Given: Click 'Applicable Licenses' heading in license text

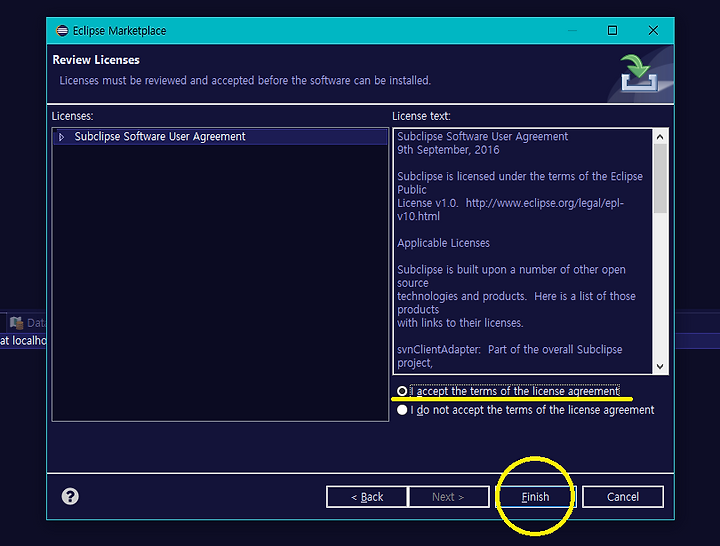Looking at the screenshot, I should [444, 243].
